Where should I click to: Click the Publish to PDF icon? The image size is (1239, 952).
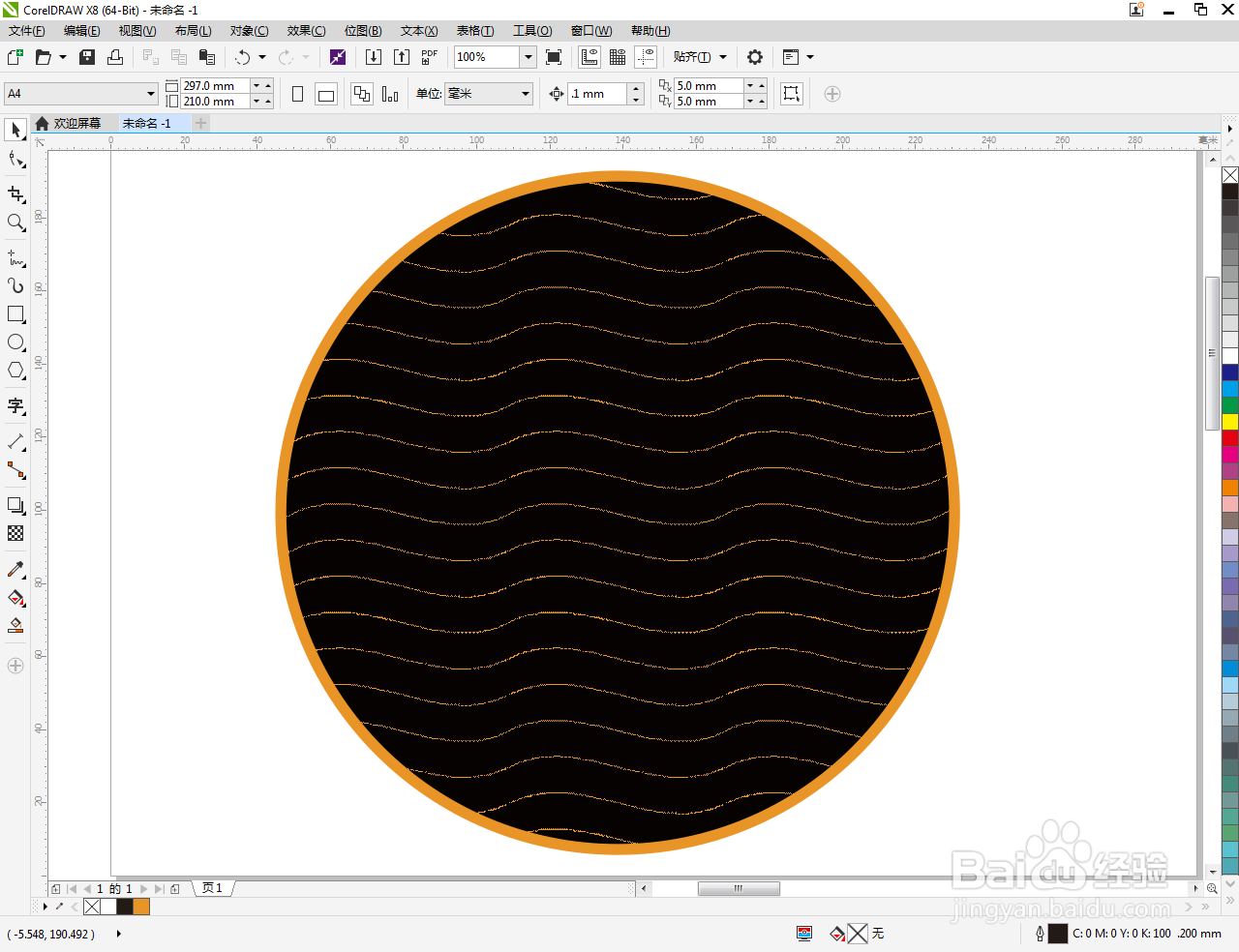[x=430, y=57]
